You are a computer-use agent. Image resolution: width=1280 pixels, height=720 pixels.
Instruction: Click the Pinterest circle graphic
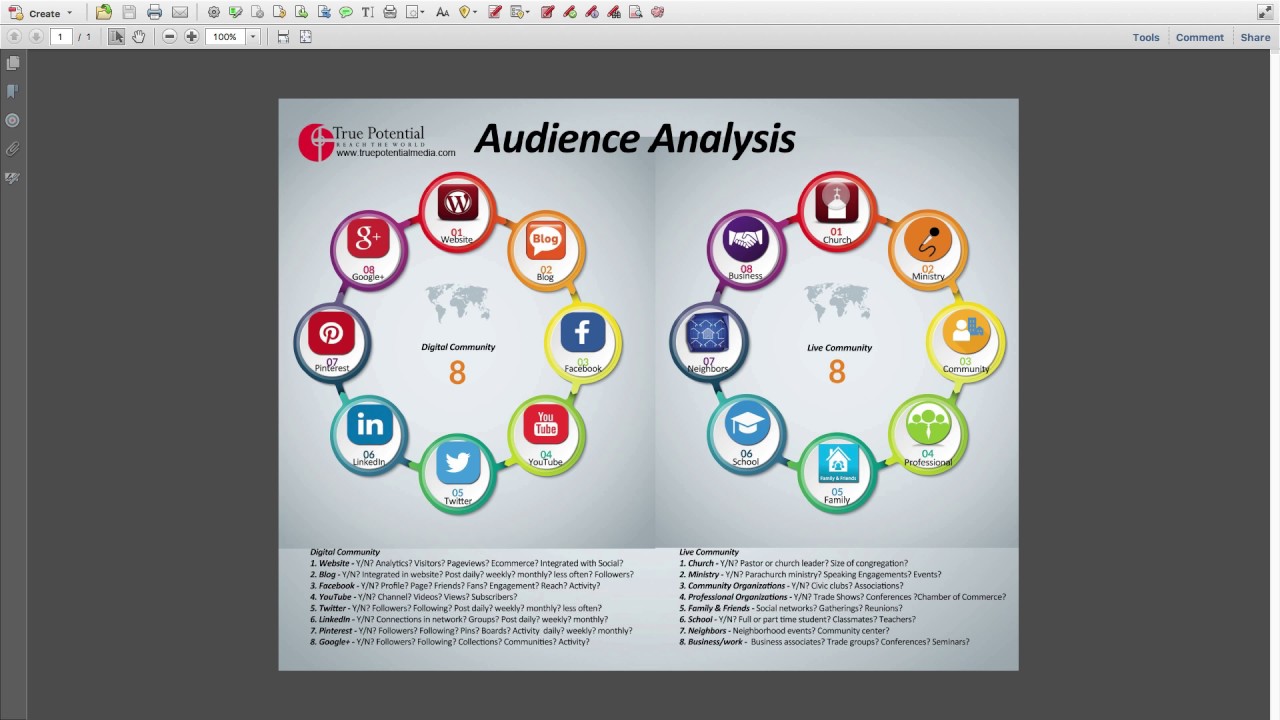pyautogui.click(x=332, y=341)
